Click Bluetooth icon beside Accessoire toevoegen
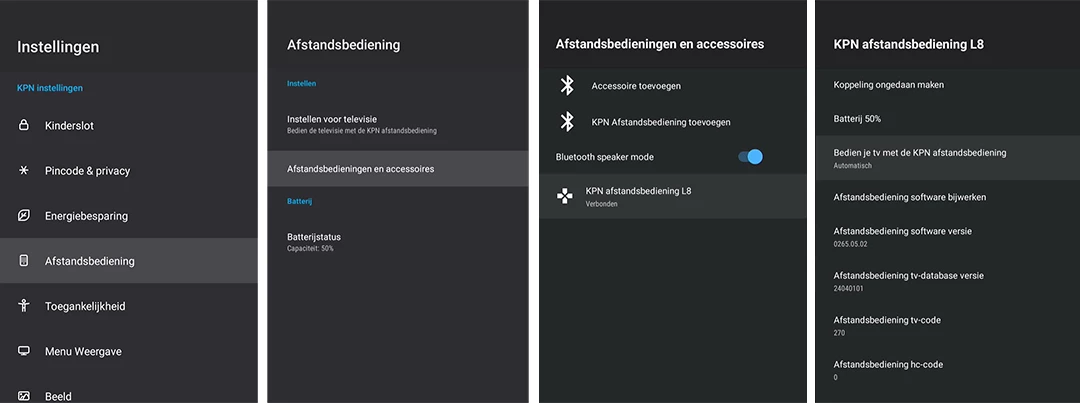Viewport: 1080px width, 403px height. 567,85
